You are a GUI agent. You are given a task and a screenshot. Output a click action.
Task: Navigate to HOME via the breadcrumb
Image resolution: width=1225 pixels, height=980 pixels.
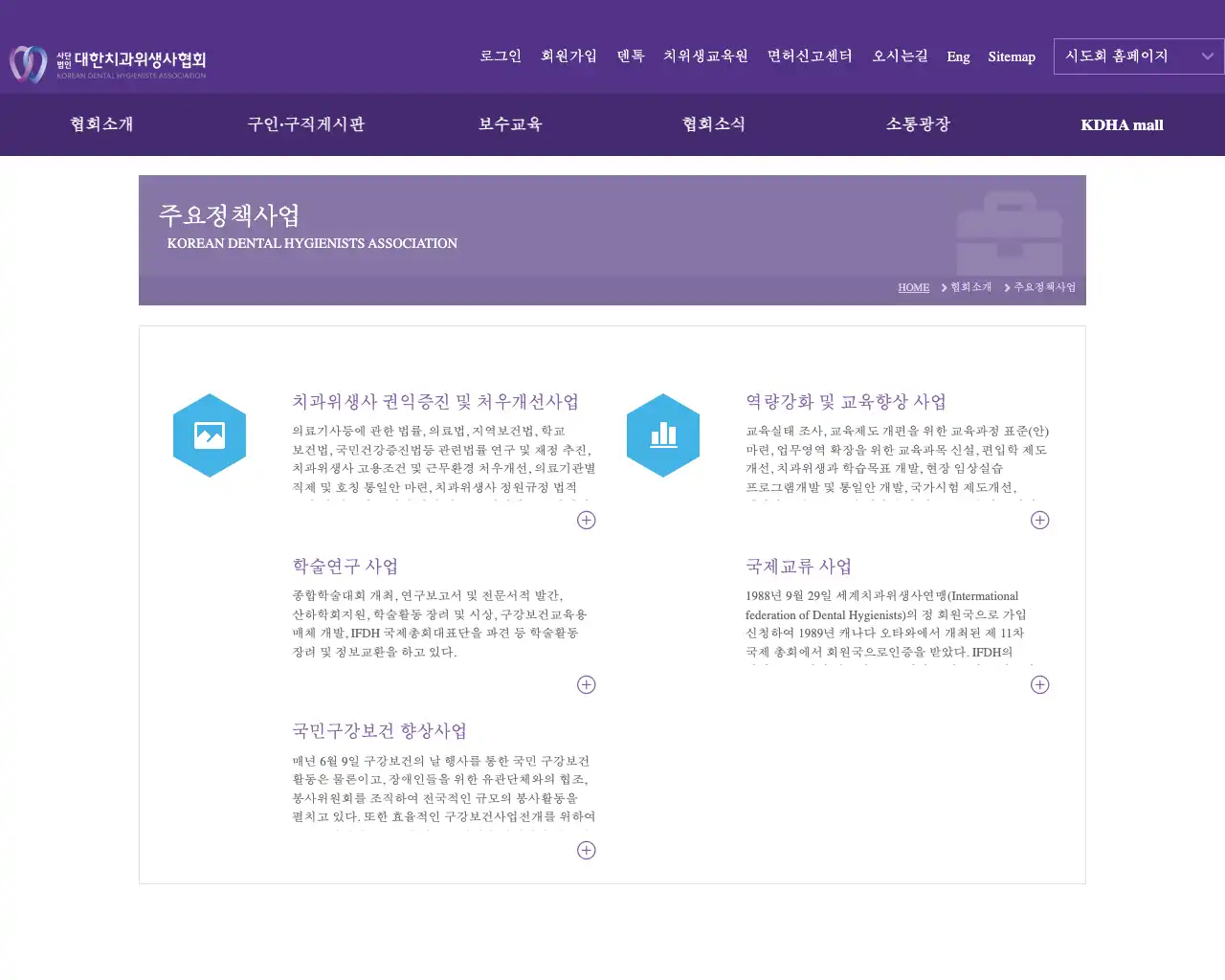point(913,287)
